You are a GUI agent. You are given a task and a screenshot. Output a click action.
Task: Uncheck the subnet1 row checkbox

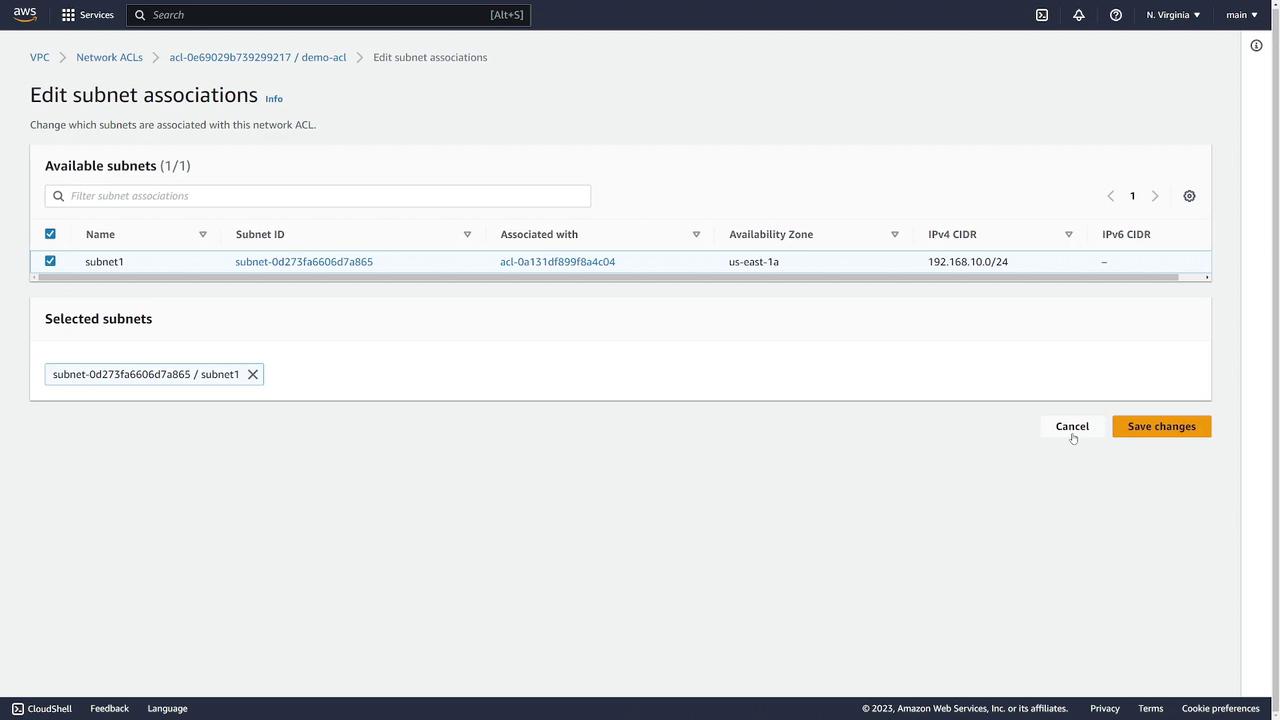click(x=50, y=261)
